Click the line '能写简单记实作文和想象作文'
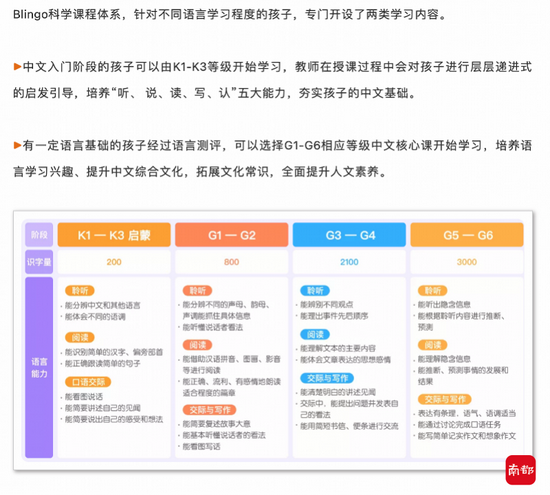Image resolution: width=550 pixels, height=495 pixels. point(467,436)
